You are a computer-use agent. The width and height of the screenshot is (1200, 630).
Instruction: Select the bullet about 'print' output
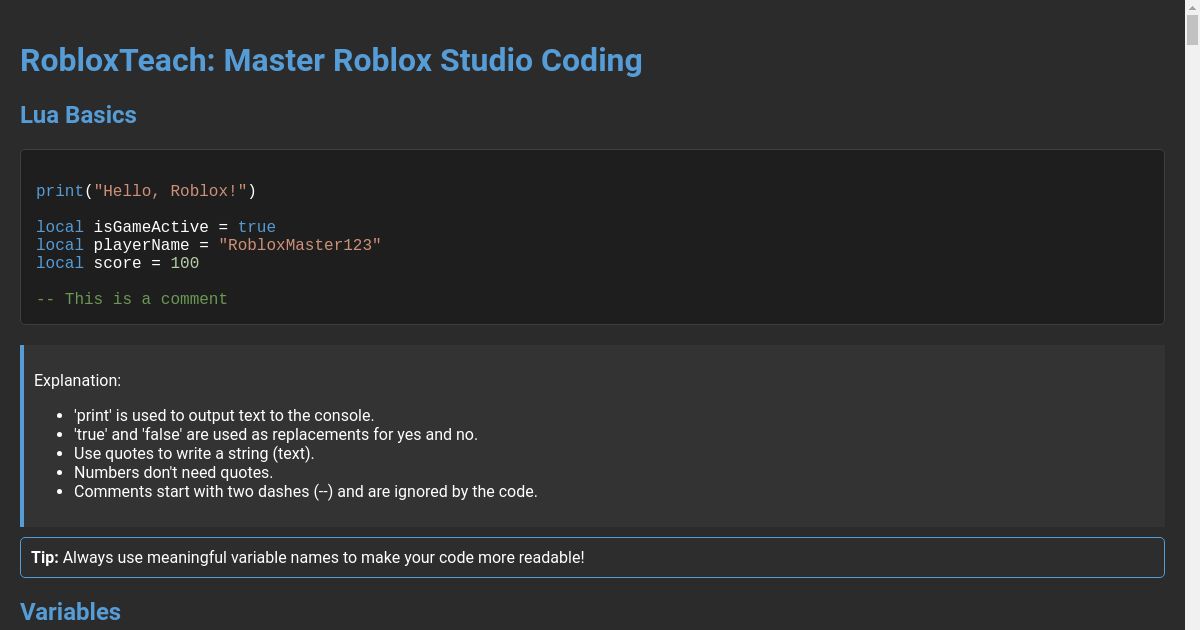pos(223,415)
